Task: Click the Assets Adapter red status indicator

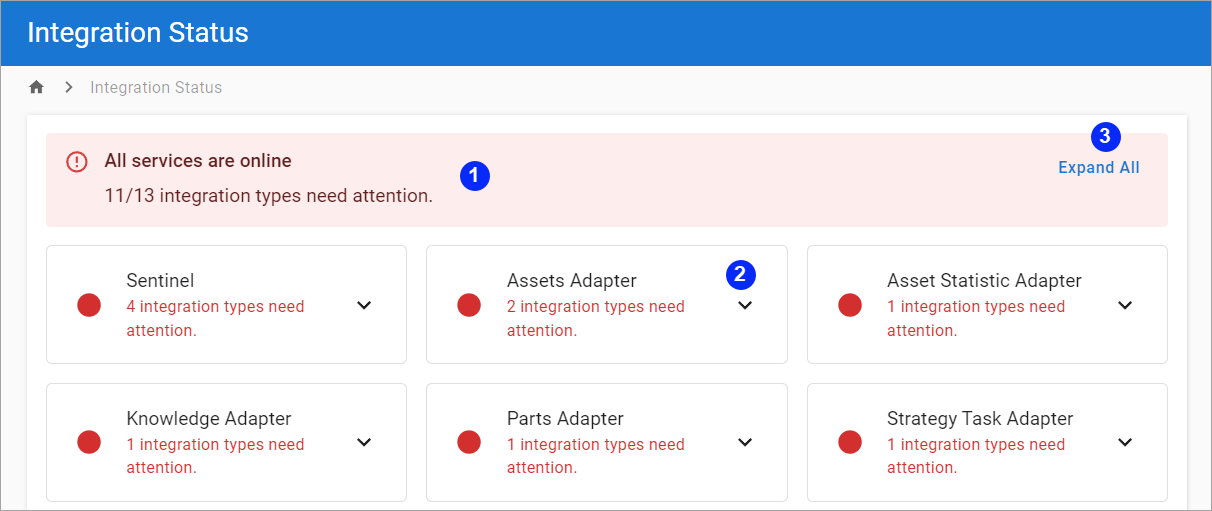Action: 469,305
